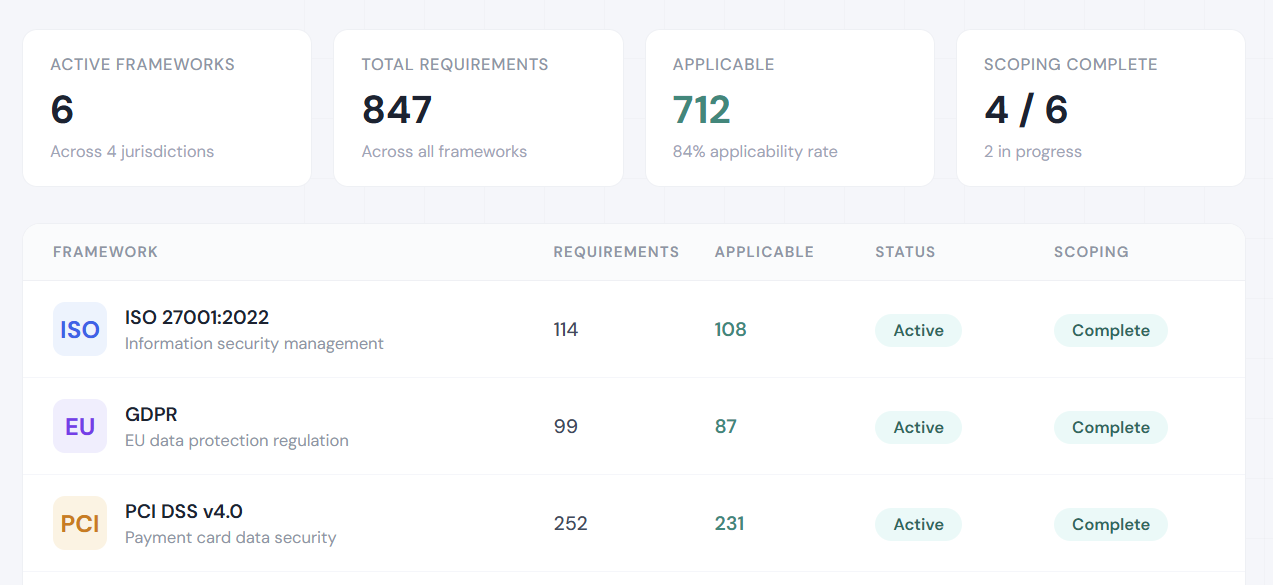Click the Active status pill for PCI DSS v4.0
Image resolution: width=1273 pixels, height=585 pixels.
918,524
